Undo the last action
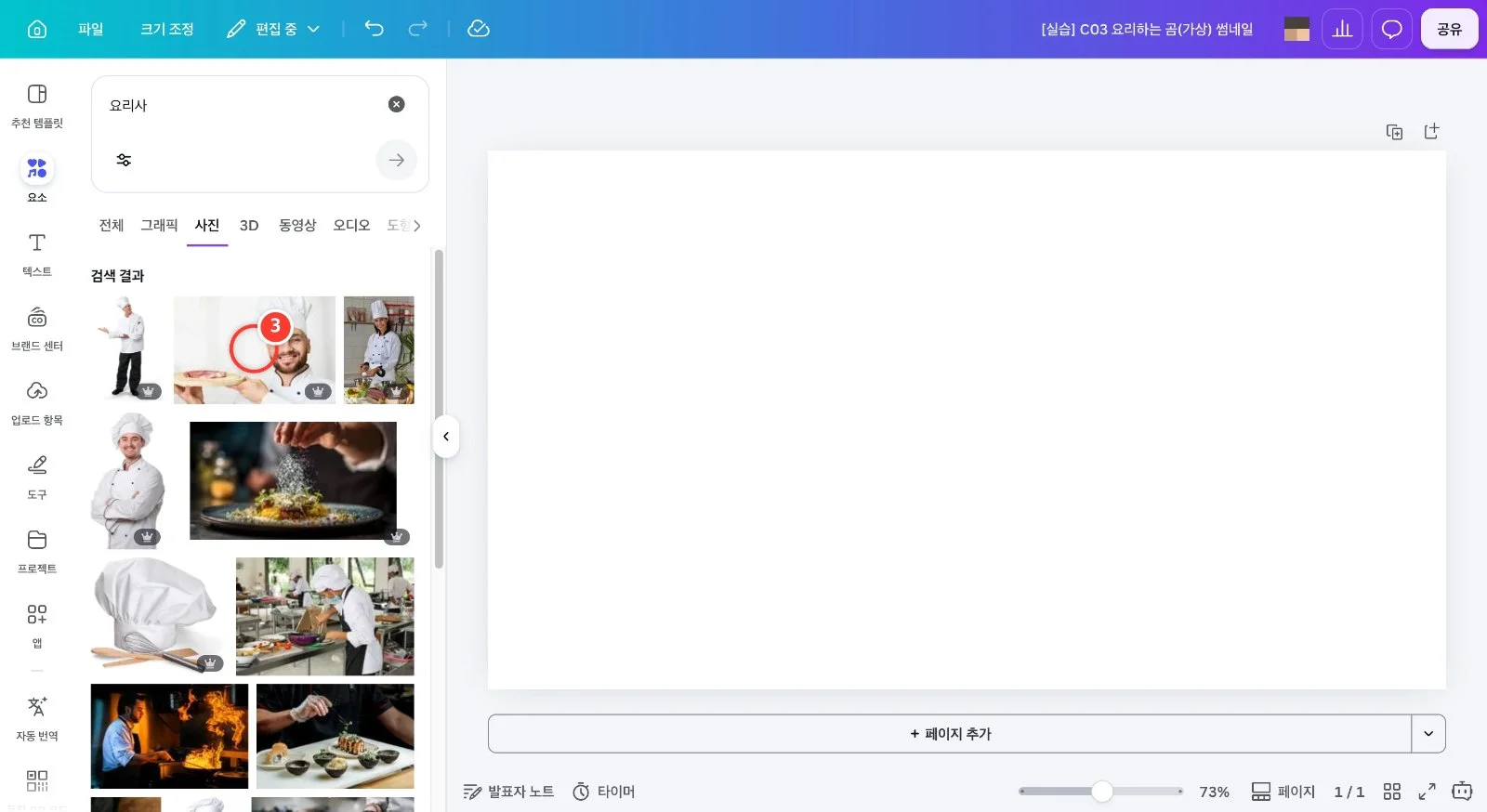 [374, 29]
